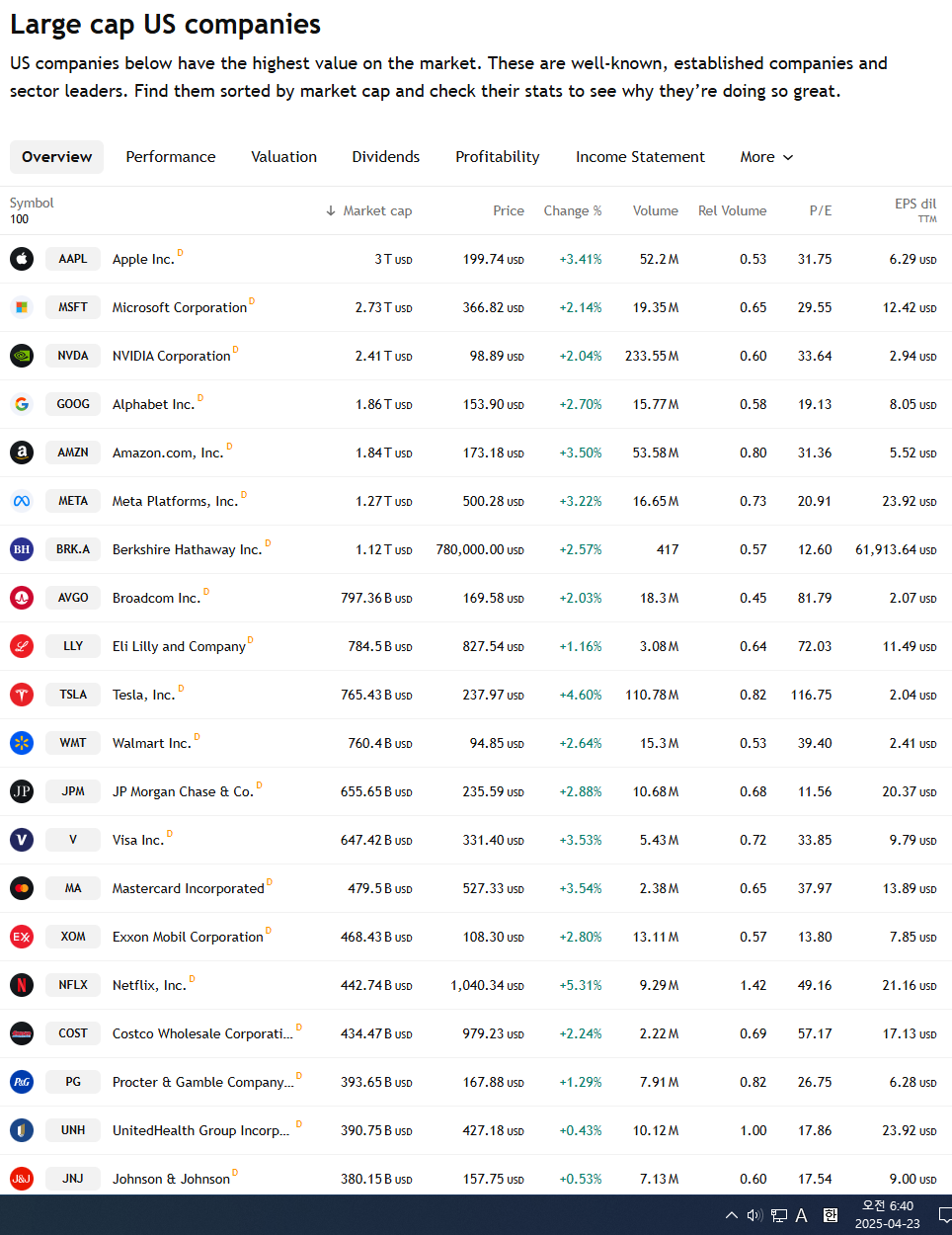Image resolution: width=952 pixels, height=1235 pixels.
Task: Show hidden system tray icons
Action: (x=731, y=1215)
